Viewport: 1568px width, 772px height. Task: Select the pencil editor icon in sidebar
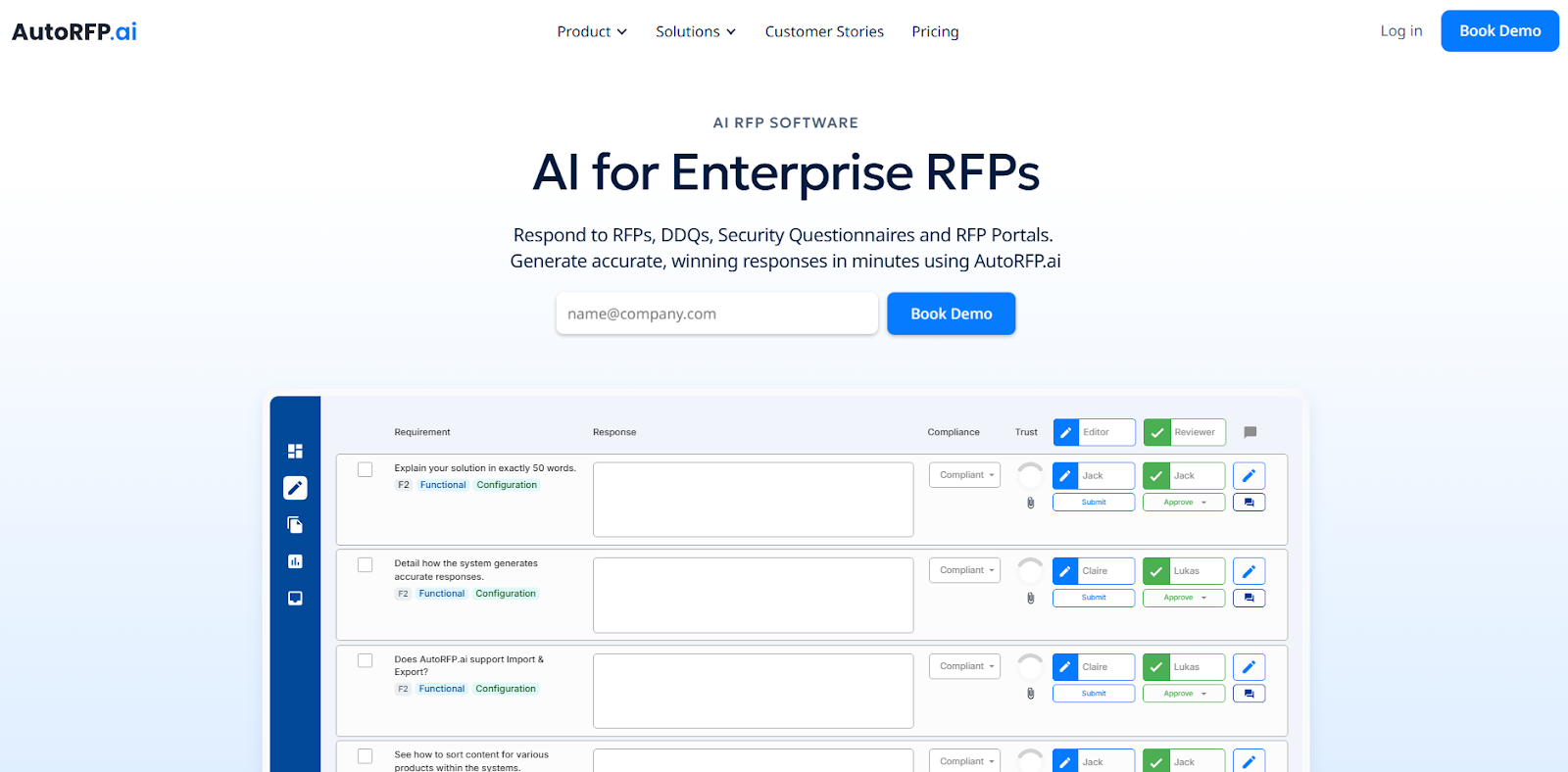[x=295, y=488]
